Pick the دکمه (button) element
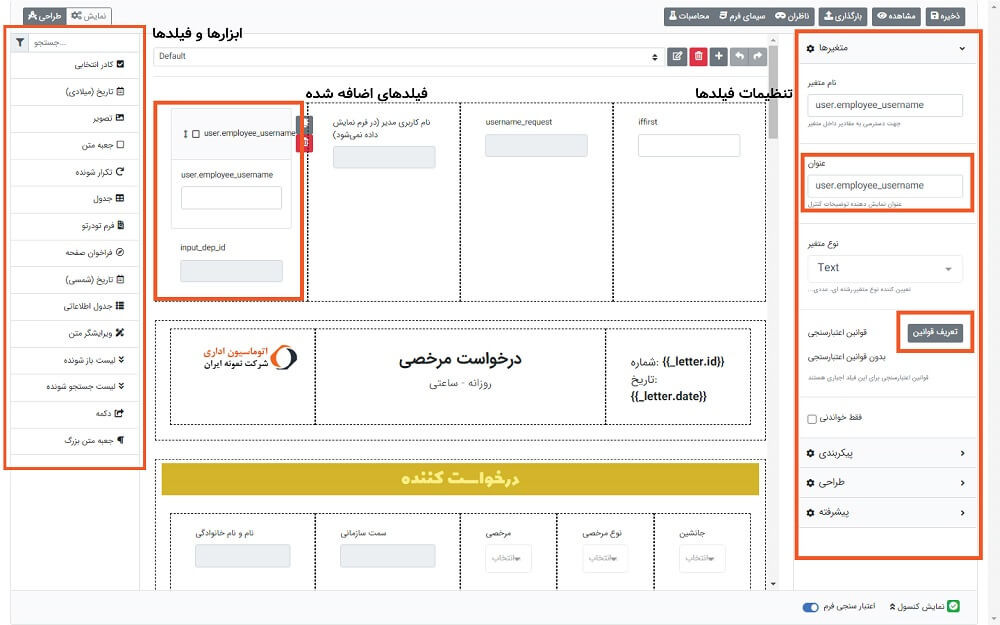The image size is (1000, 625). tap(75, 414)
